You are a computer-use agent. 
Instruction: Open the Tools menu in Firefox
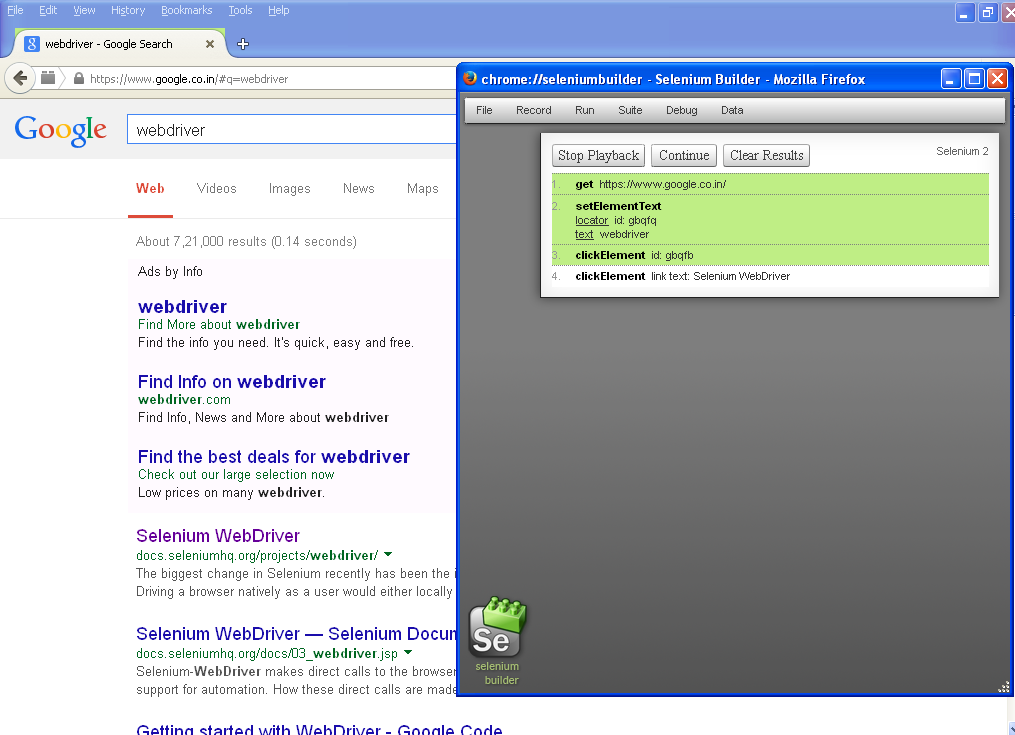pos(240,10)
